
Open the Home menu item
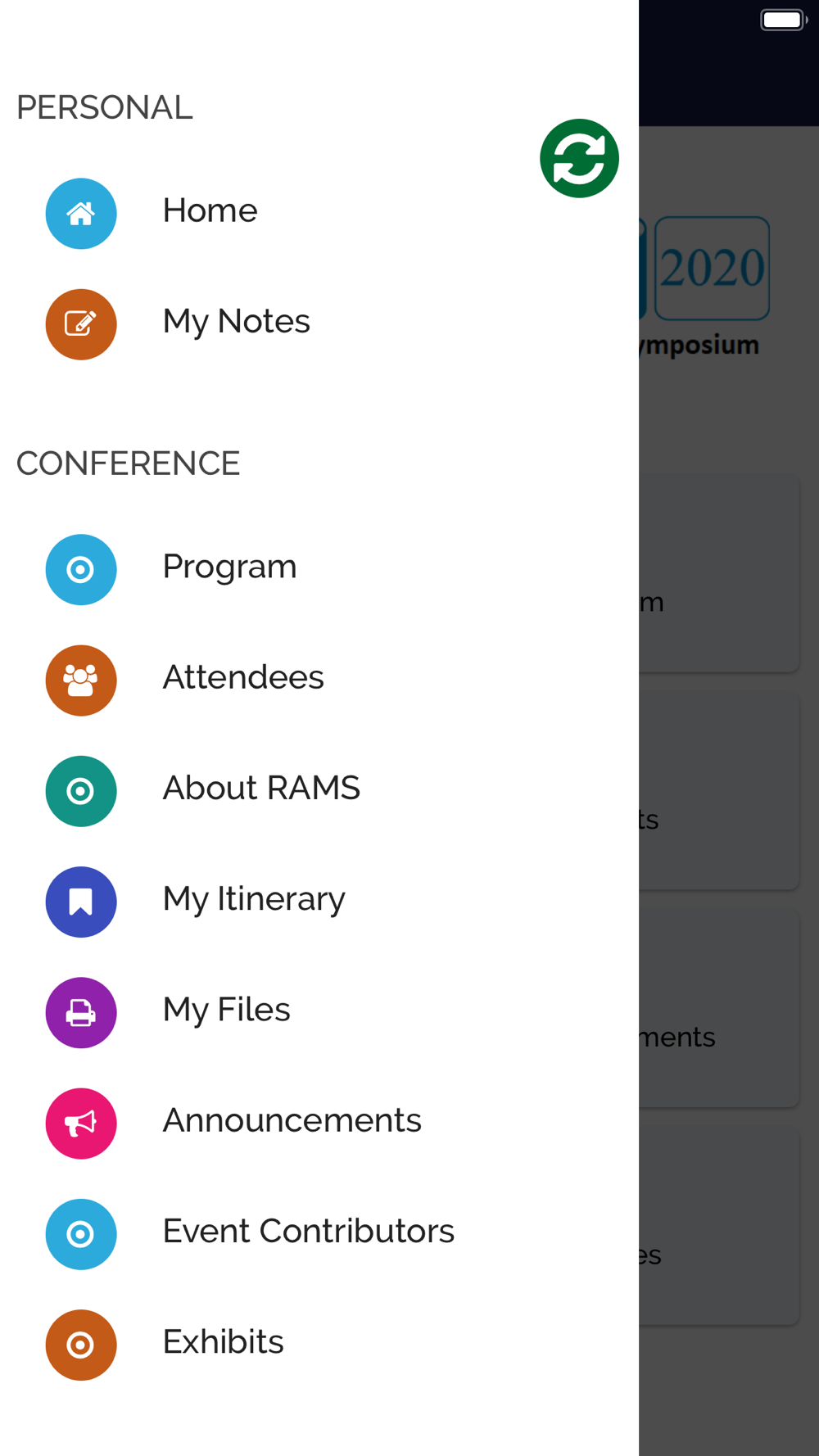click(x=210, y=210)
